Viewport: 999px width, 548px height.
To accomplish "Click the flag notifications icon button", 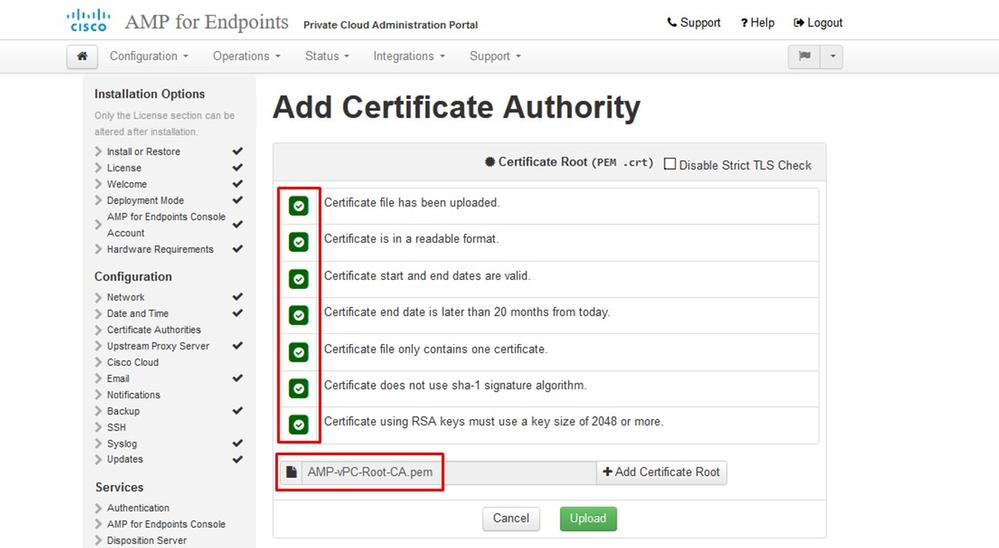I will 805,57.
